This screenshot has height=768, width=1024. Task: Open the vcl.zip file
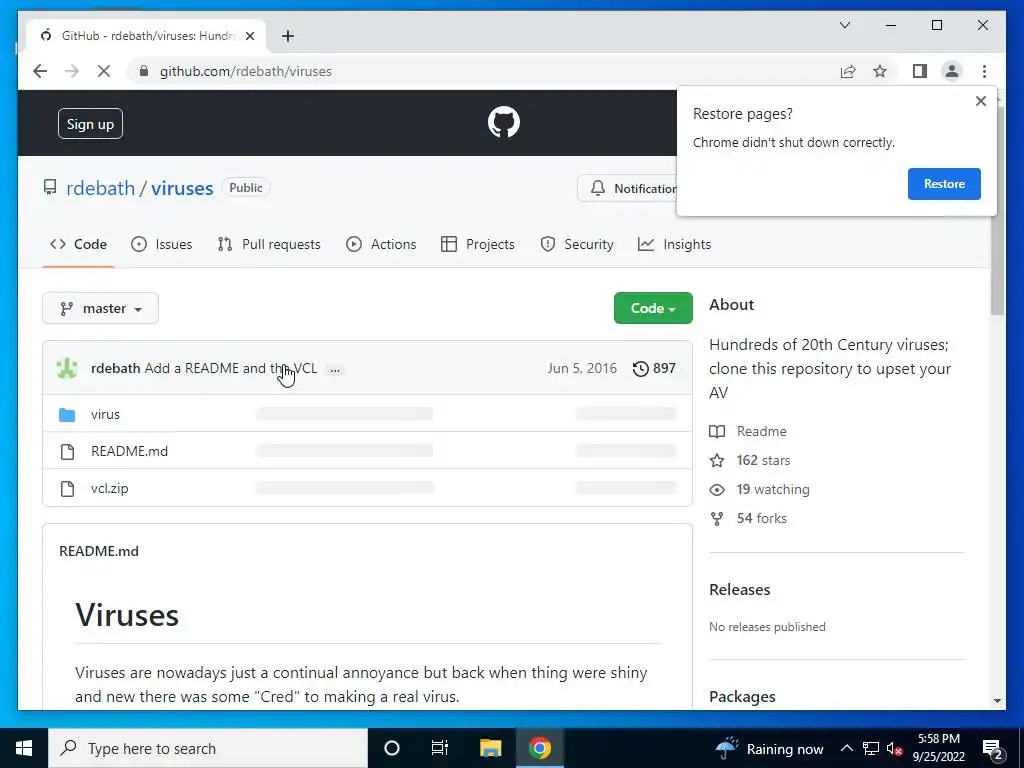point(110,488)
